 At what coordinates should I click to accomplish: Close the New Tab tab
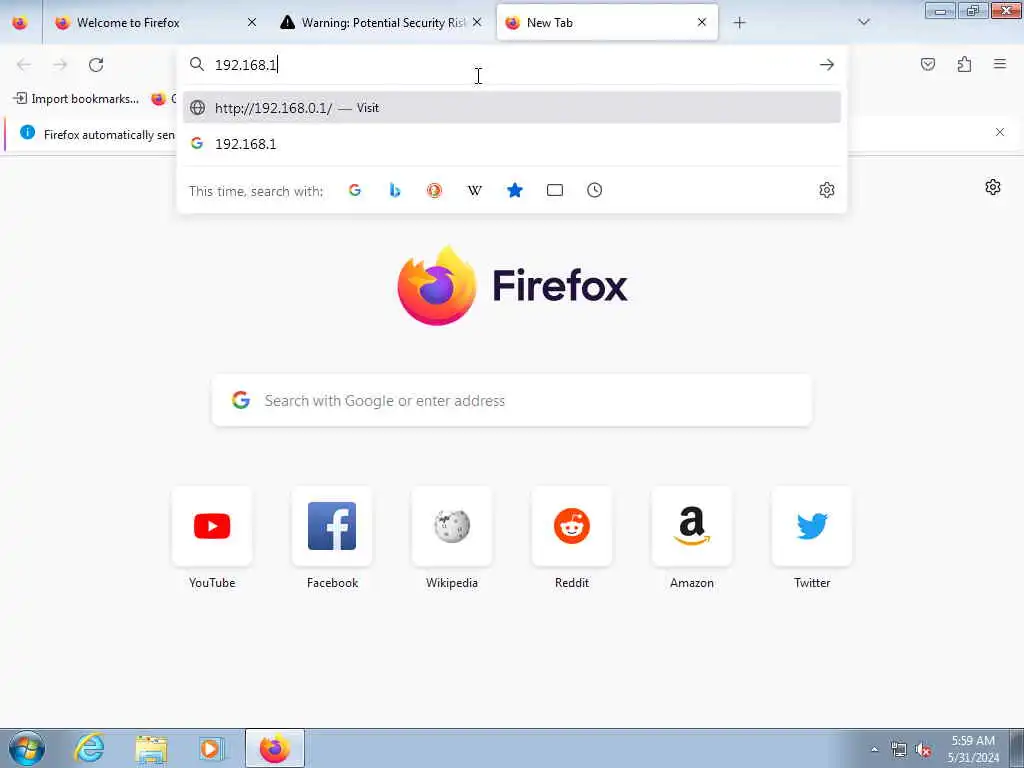point(702,22)
